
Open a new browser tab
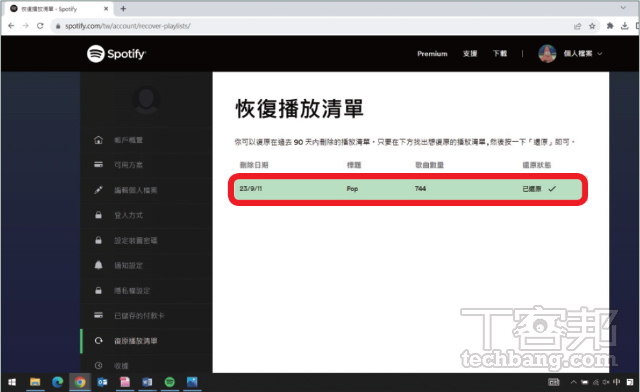coord(123,9)
